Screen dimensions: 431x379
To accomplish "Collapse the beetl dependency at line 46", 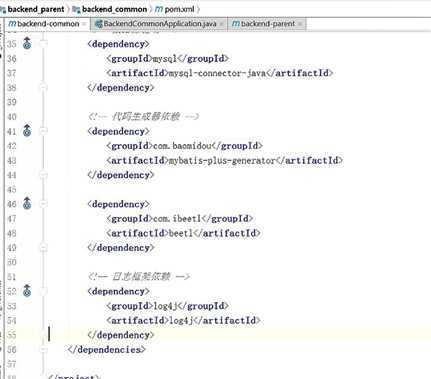I will pyautogui.click(x=43, y=204).
